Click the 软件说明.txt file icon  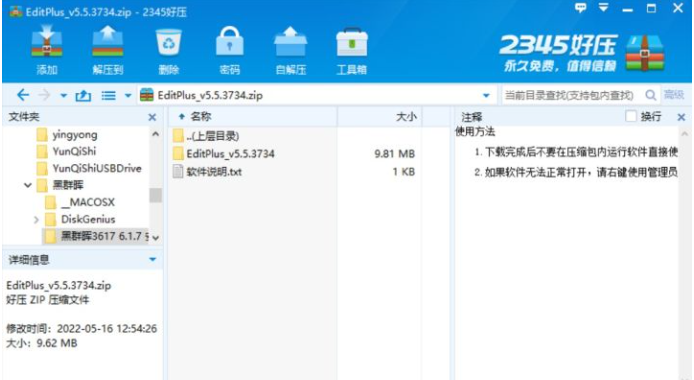coord(177,172)
